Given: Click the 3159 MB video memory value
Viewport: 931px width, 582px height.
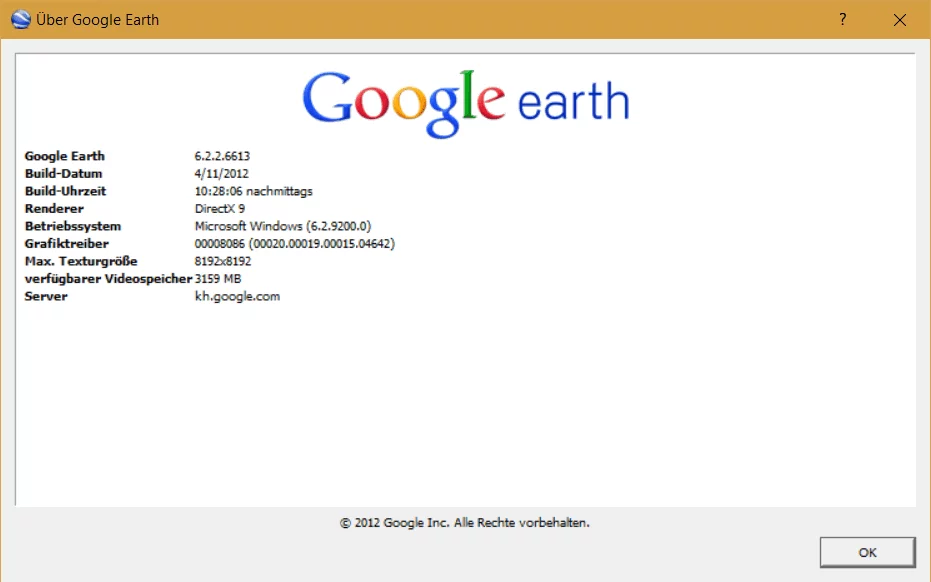Looking at the screenshot, I should (x=218, y=279).
